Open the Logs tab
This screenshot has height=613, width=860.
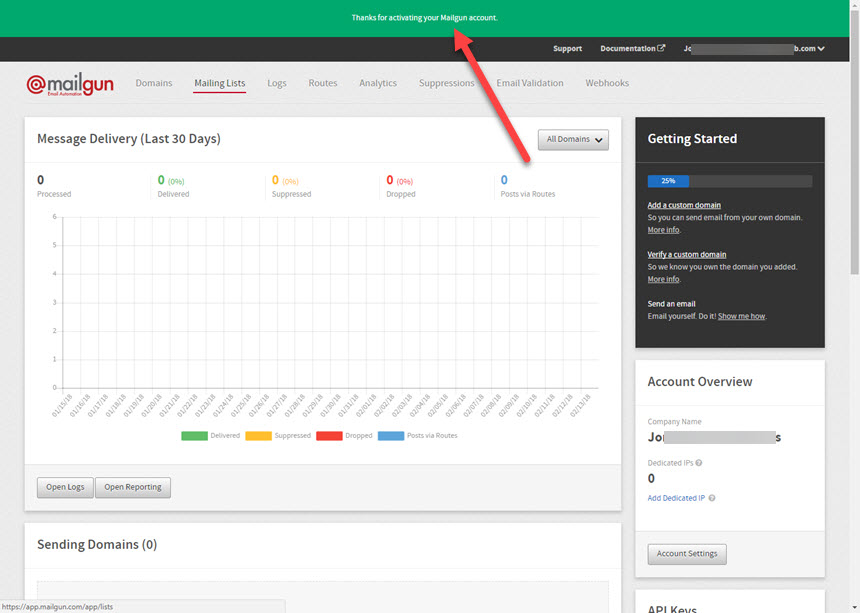(276, 83)
